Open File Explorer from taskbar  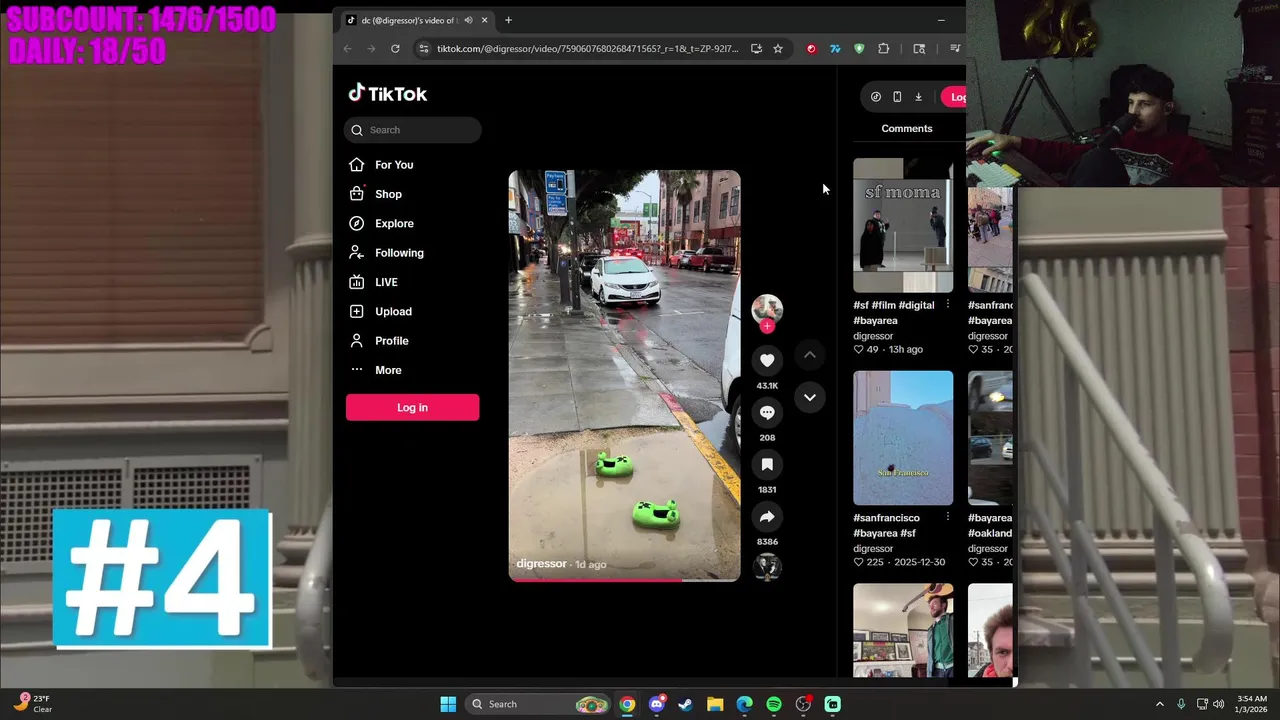715,704
